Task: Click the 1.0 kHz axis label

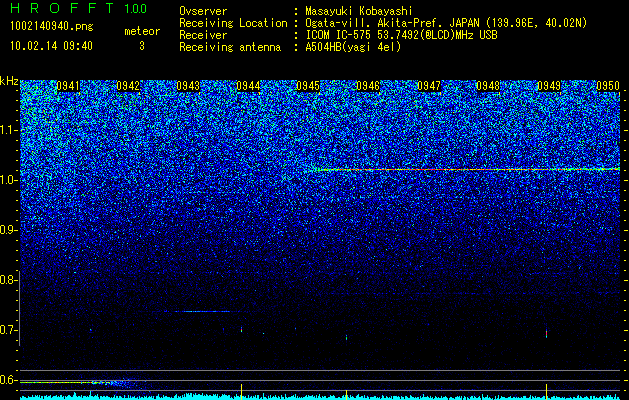Action: pyautogui.click(x=7, y=180)
